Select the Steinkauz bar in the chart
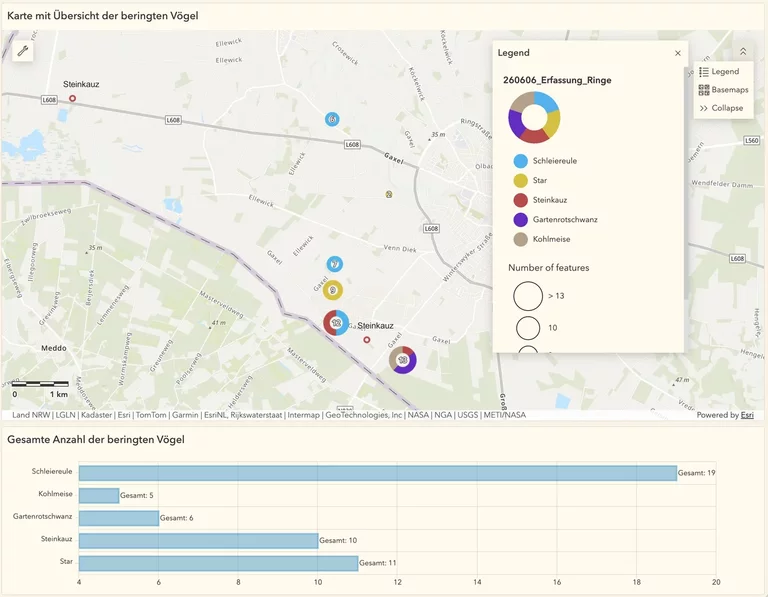768x597 pixels. tap(198, 541)
